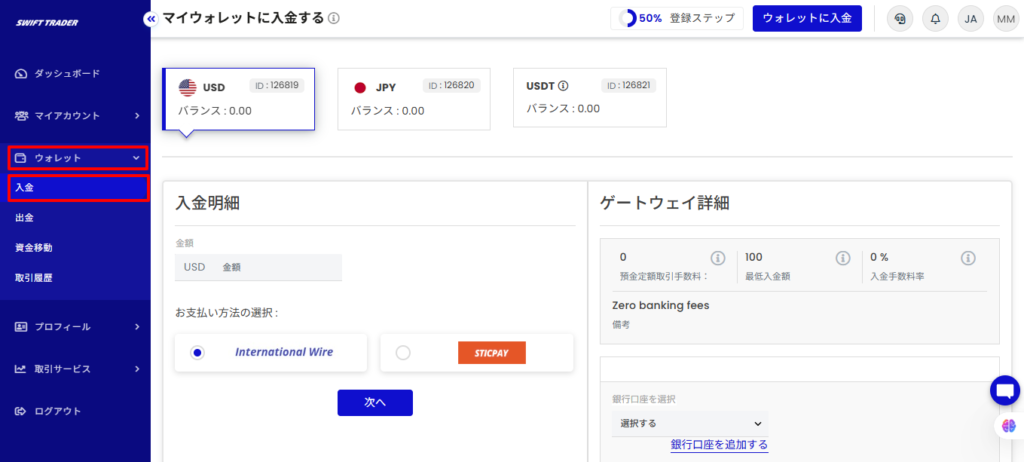Click the Japan flag on JPY wallet
This screenshot has width=1024, height=462.
[x=360, y=88]
